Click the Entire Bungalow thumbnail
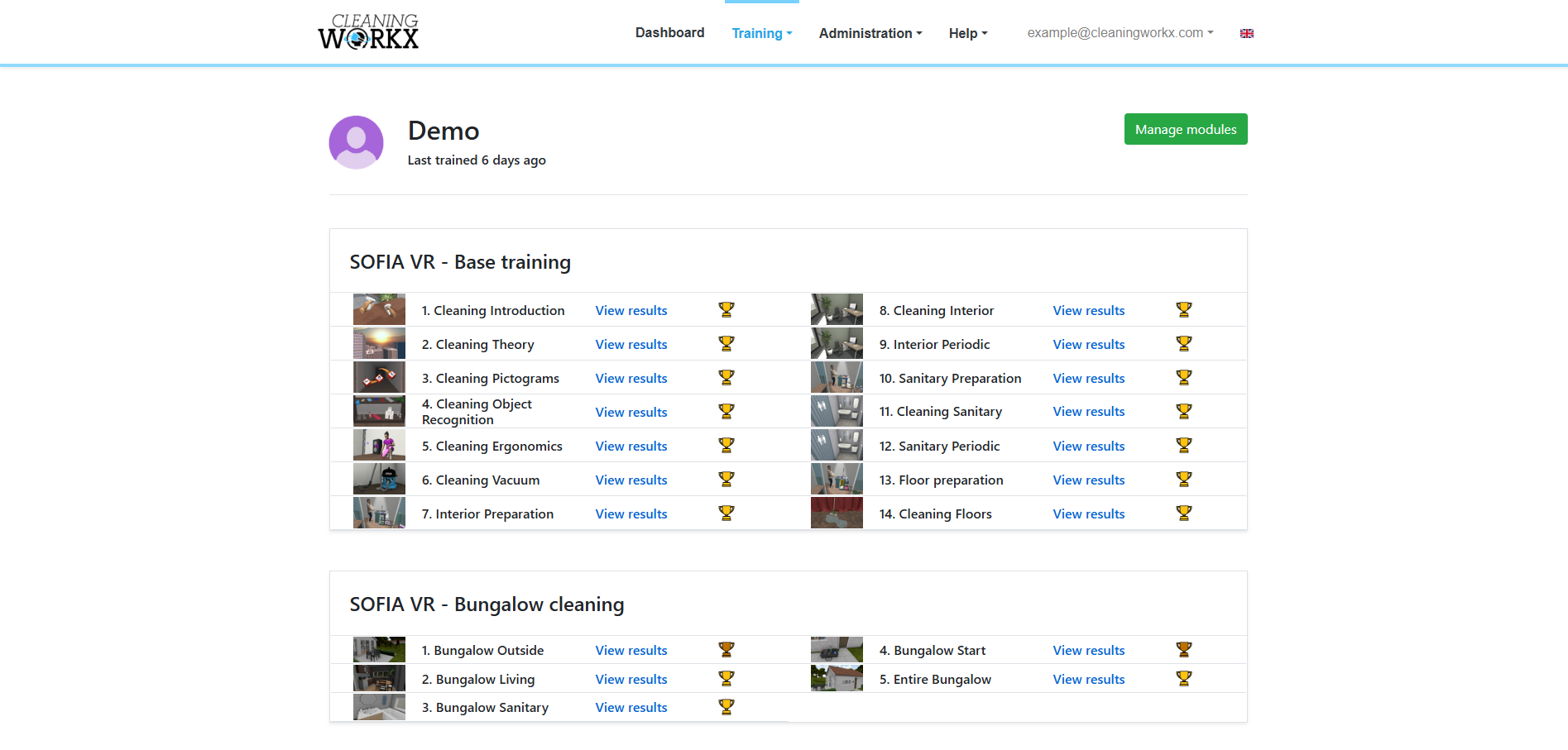Screen dimensions: 1568x750 click(837, 678)
